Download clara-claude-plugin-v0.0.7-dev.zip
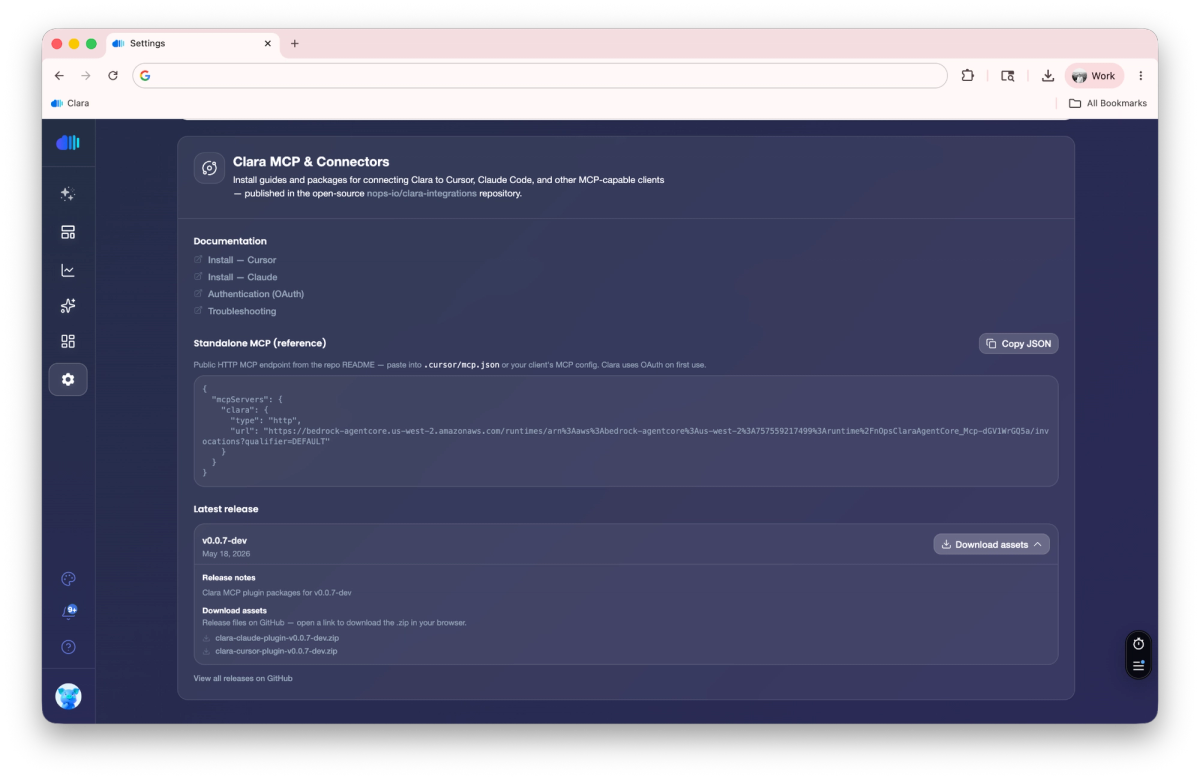 click(x=277, y=637)
